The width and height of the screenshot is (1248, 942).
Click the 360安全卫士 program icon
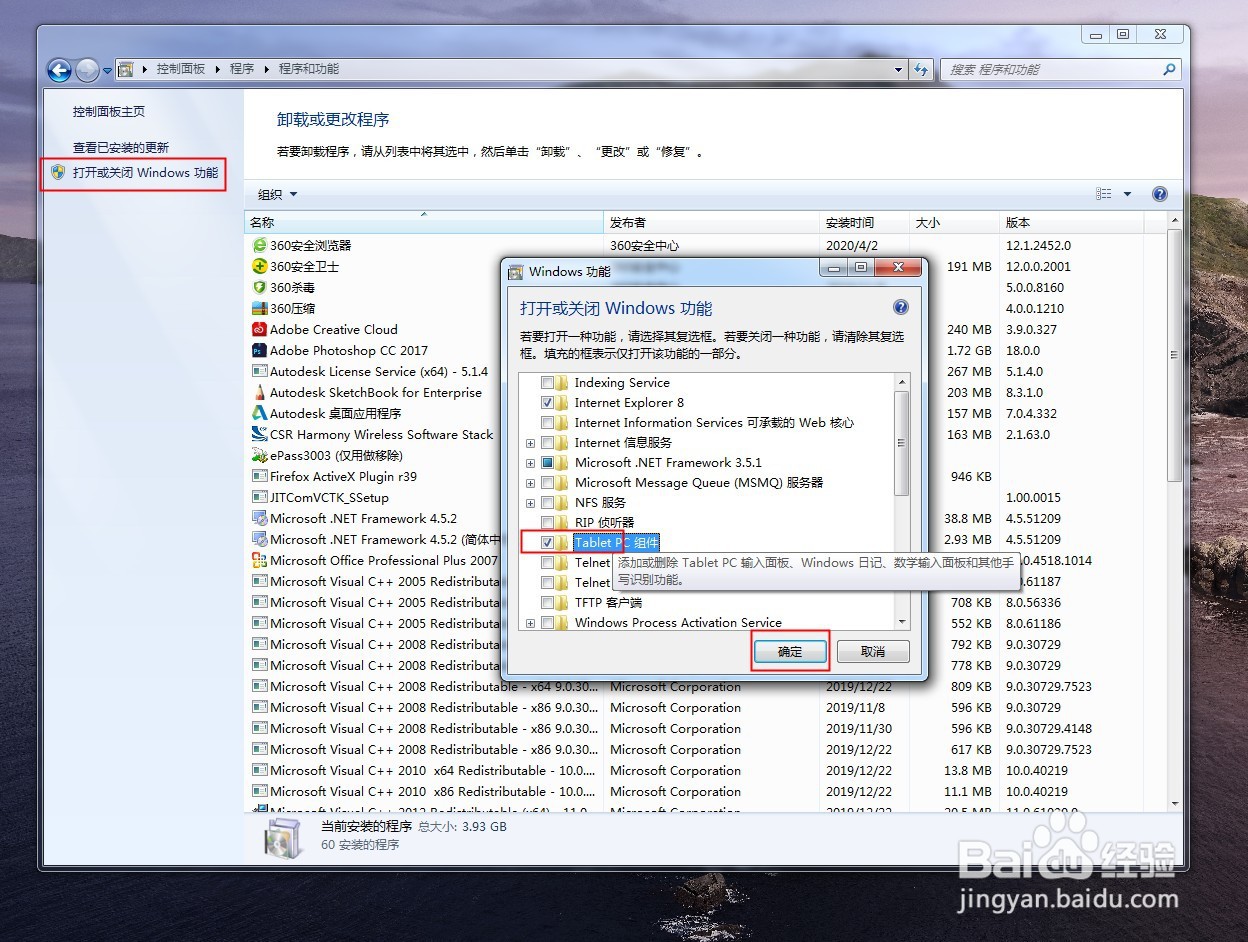260,266
